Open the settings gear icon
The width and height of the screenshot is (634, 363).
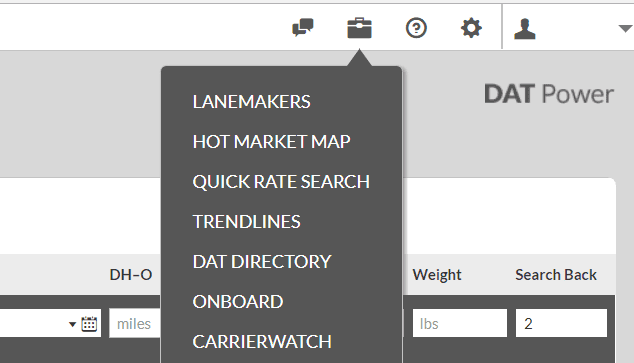click(471, 28)
